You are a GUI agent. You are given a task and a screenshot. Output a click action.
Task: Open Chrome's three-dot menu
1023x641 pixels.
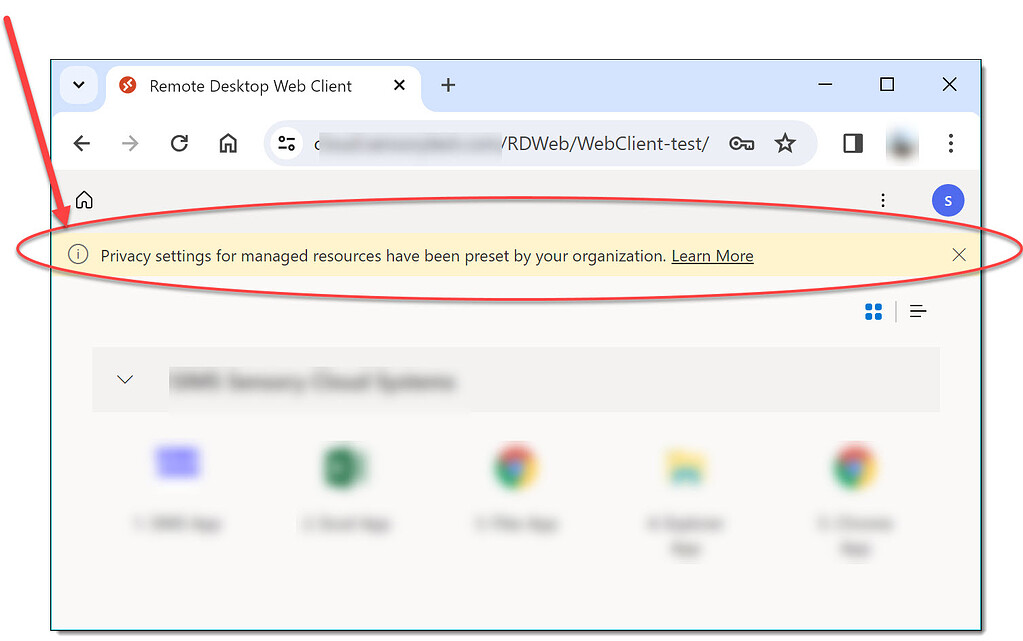point(950,143)
